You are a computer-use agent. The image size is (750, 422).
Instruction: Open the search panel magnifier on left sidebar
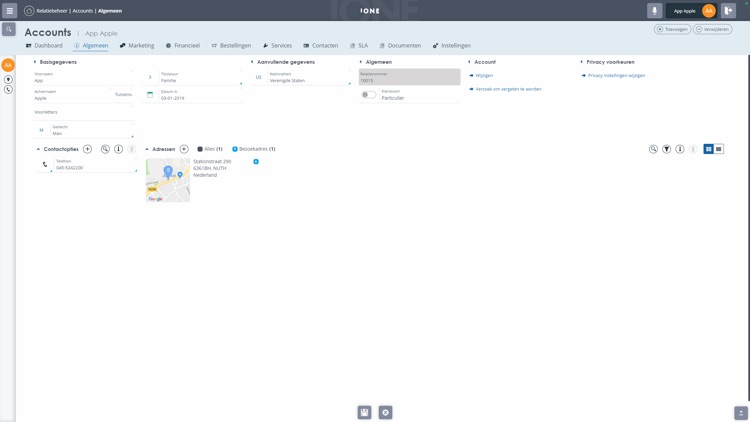(9, 29)
